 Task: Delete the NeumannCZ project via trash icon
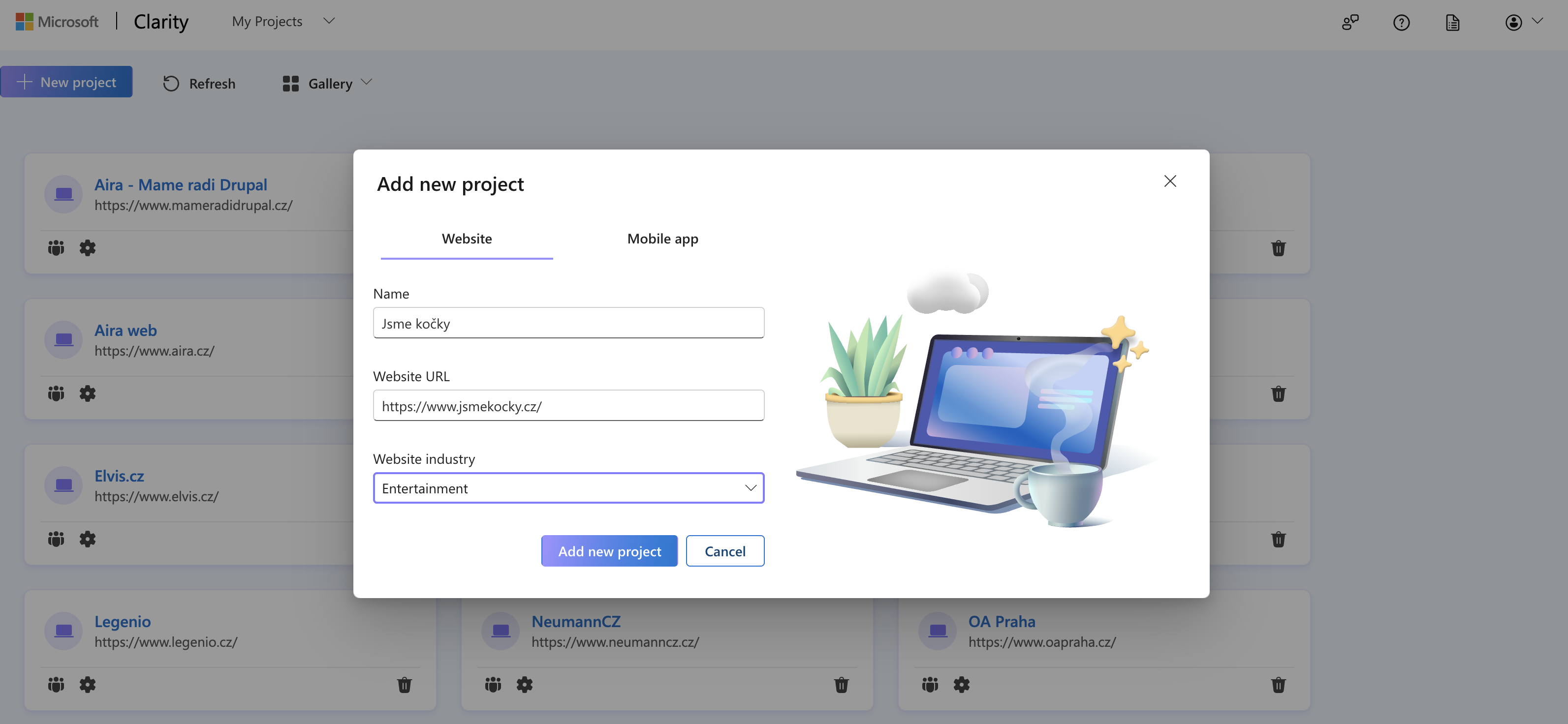841,685
